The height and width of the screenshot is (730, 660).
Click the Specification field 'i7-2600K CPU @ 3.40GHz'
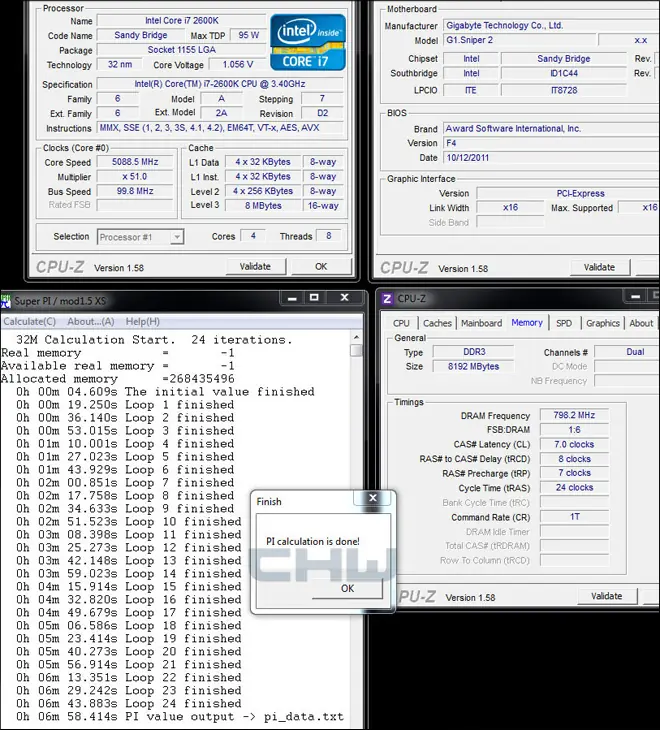220,84
